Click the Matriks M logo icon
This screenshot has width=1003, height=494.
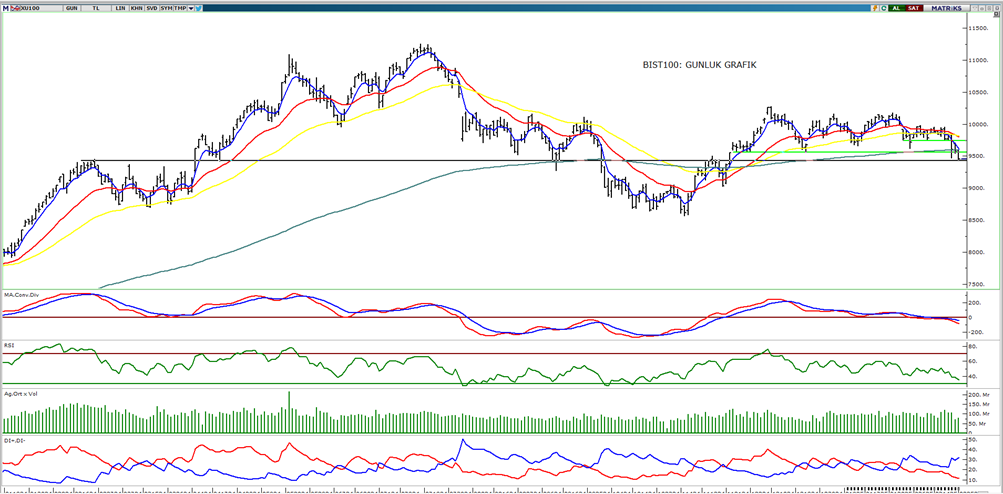pos(5,8)
